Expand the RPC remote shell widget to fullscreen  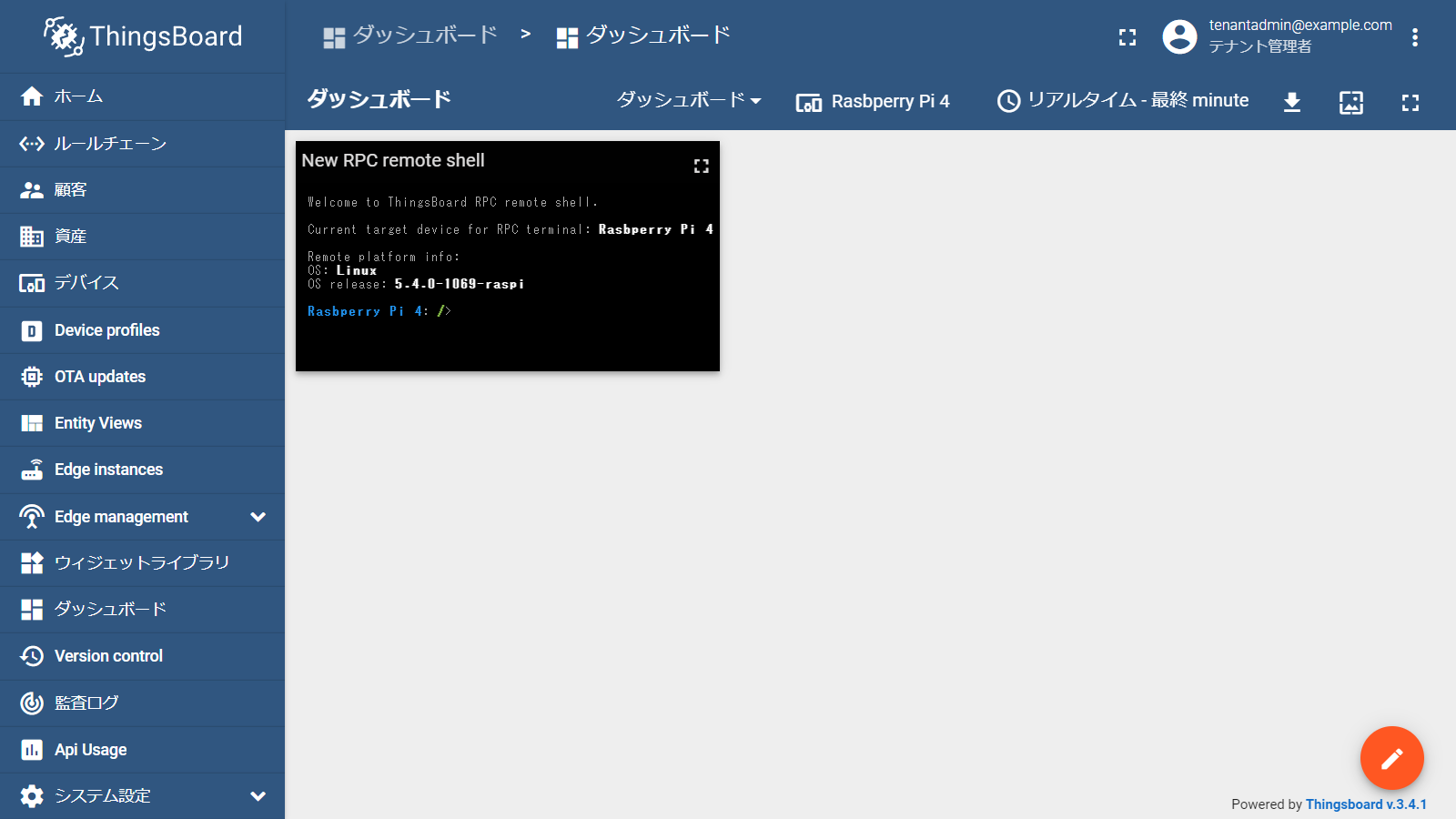coord(701,166)
